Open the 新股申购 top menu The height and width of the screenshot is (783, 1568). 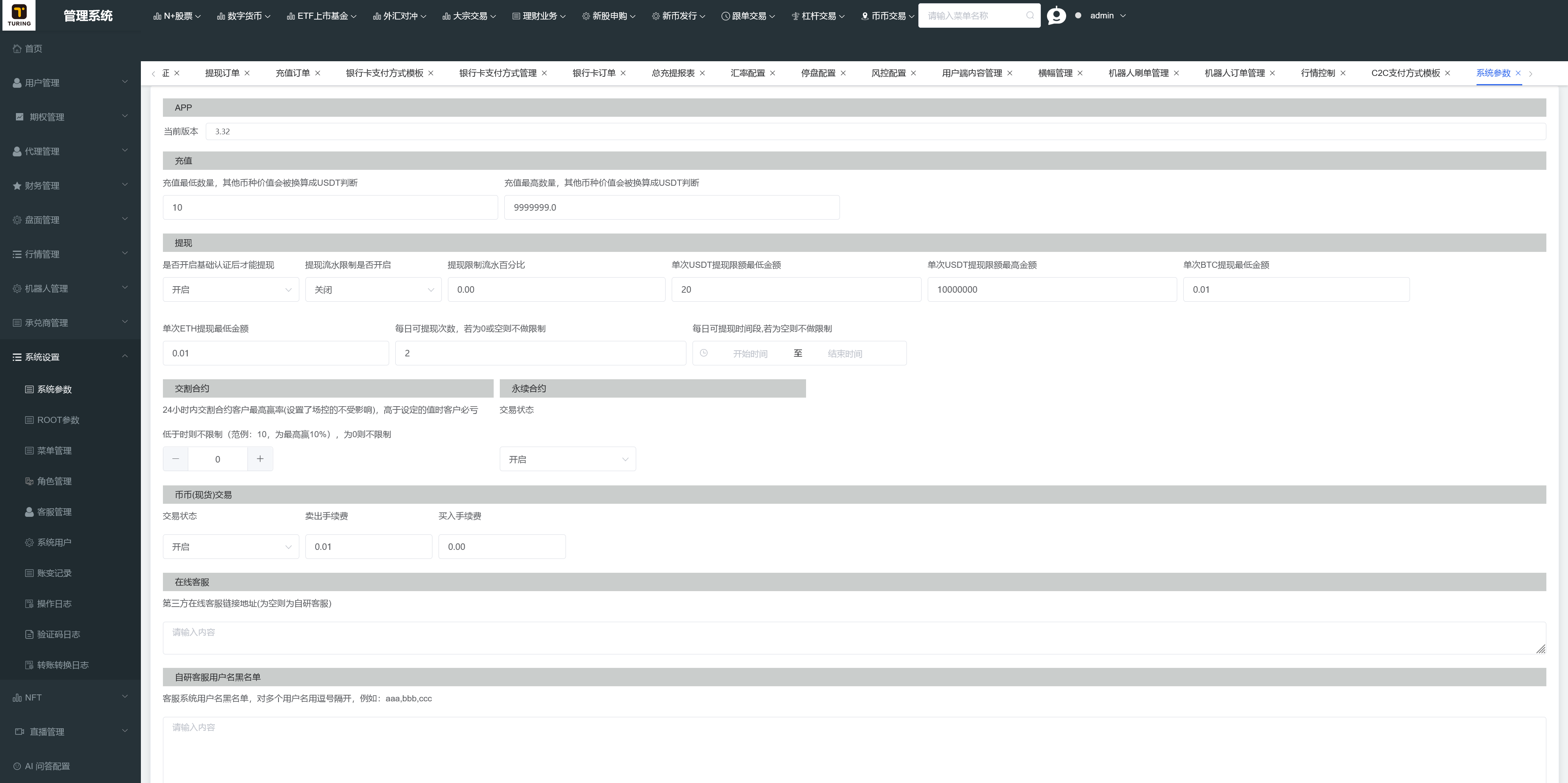(609, 16)
